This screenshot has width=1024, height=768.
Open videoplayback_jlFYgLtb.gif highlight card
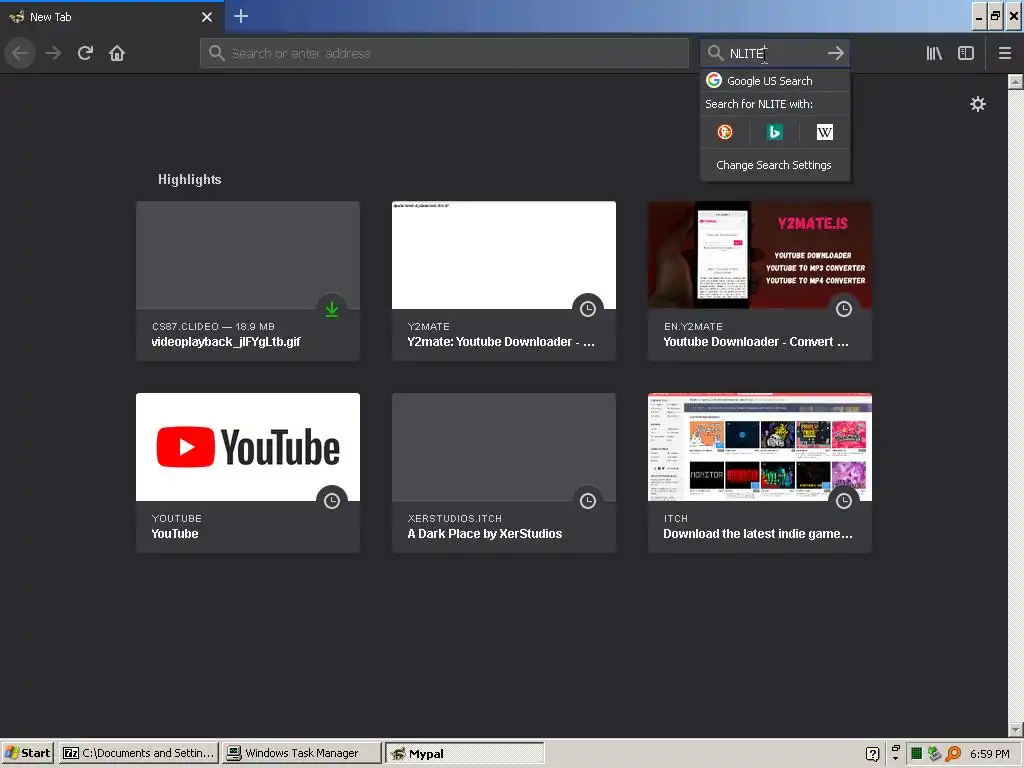248,281
